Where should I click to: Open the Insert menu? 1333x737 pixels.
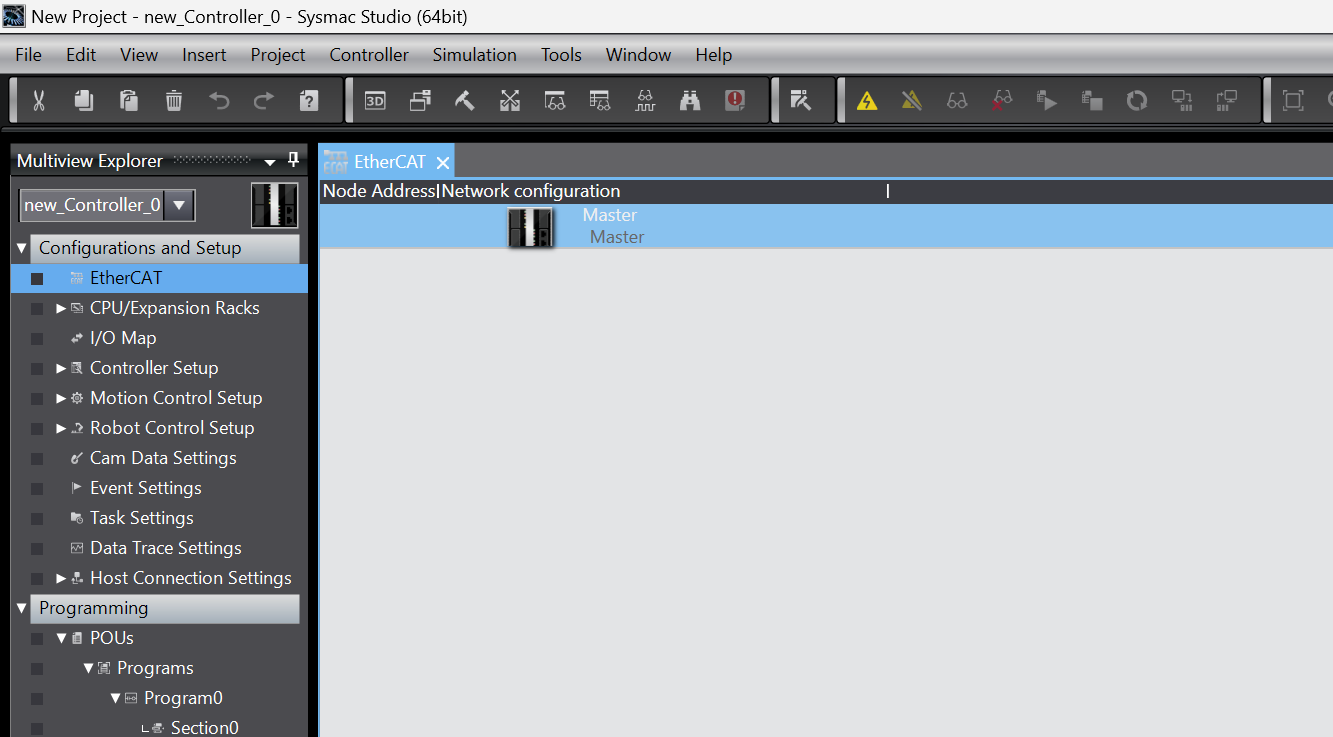tap(204, 55)
